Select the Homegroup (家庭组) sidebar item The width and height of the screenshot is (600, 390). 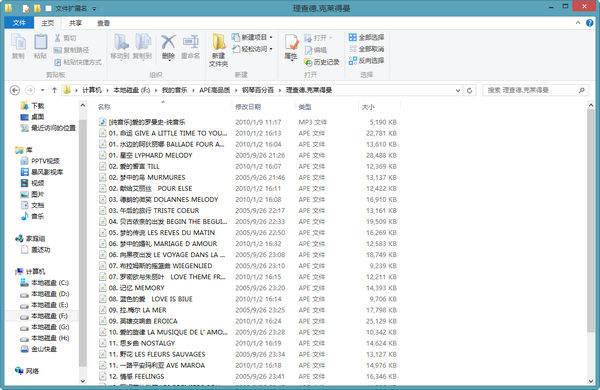click(x=30, y=238)
